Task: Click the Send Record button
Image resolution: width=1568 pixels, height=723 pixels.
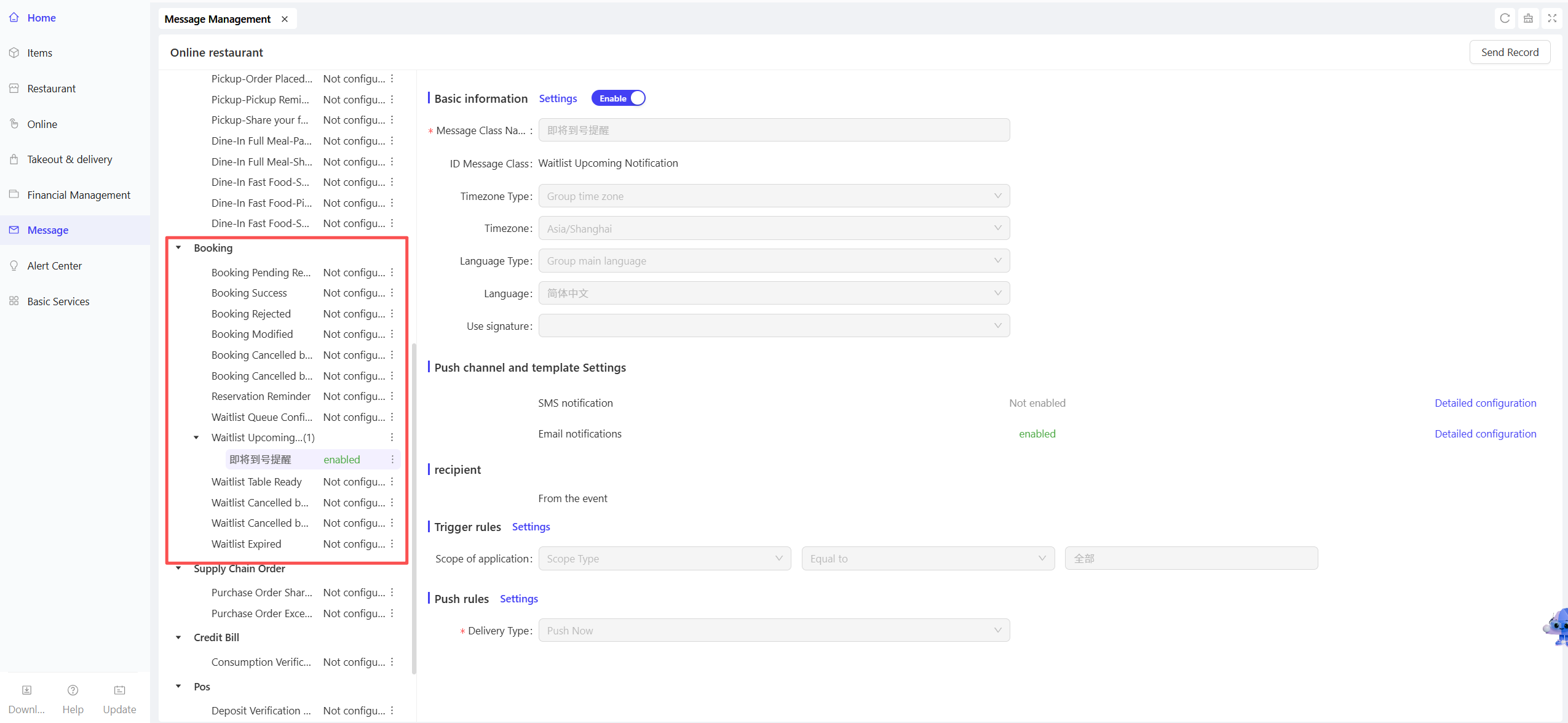Action: tap(1510, 52)
